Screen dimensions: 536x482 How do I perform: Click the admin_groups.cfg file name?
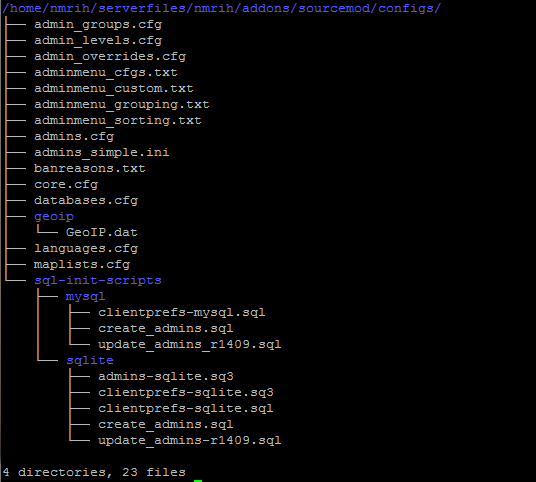(x=98, y=25)
